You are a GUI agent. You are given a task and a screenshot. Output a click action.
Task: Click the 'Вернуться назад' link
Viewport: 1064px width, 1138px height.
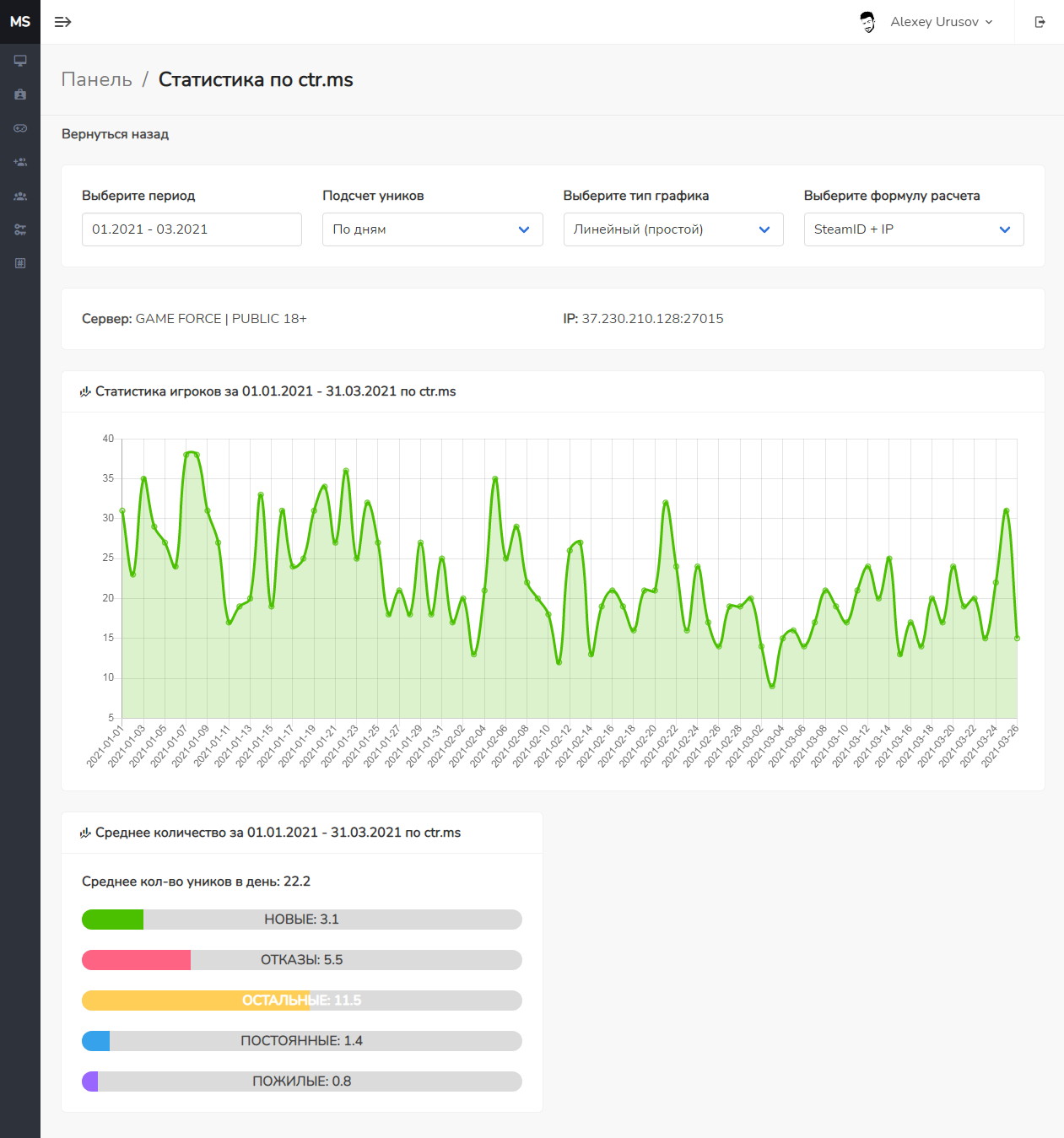pos(115,134)
